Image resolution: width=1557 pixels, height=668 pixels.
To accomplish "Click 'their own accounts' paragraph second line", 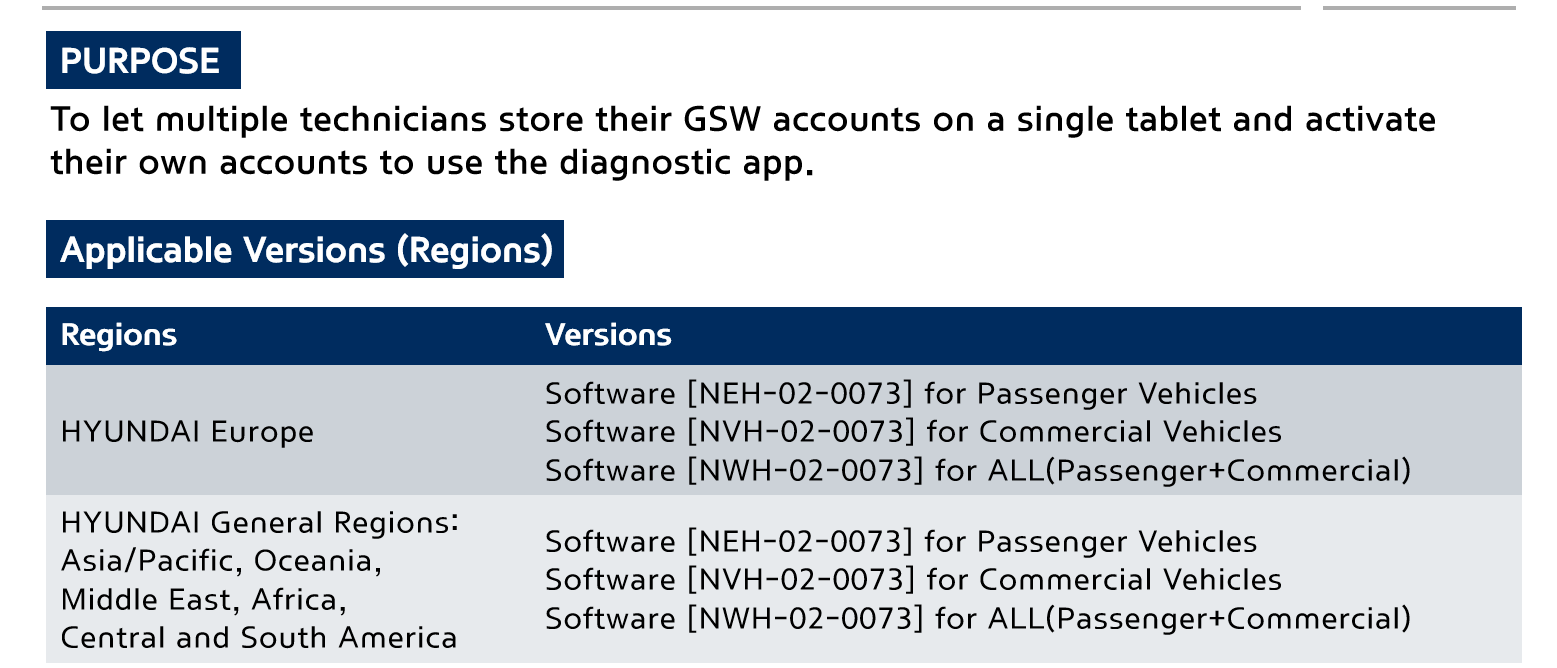I will [x=432, y=162].
